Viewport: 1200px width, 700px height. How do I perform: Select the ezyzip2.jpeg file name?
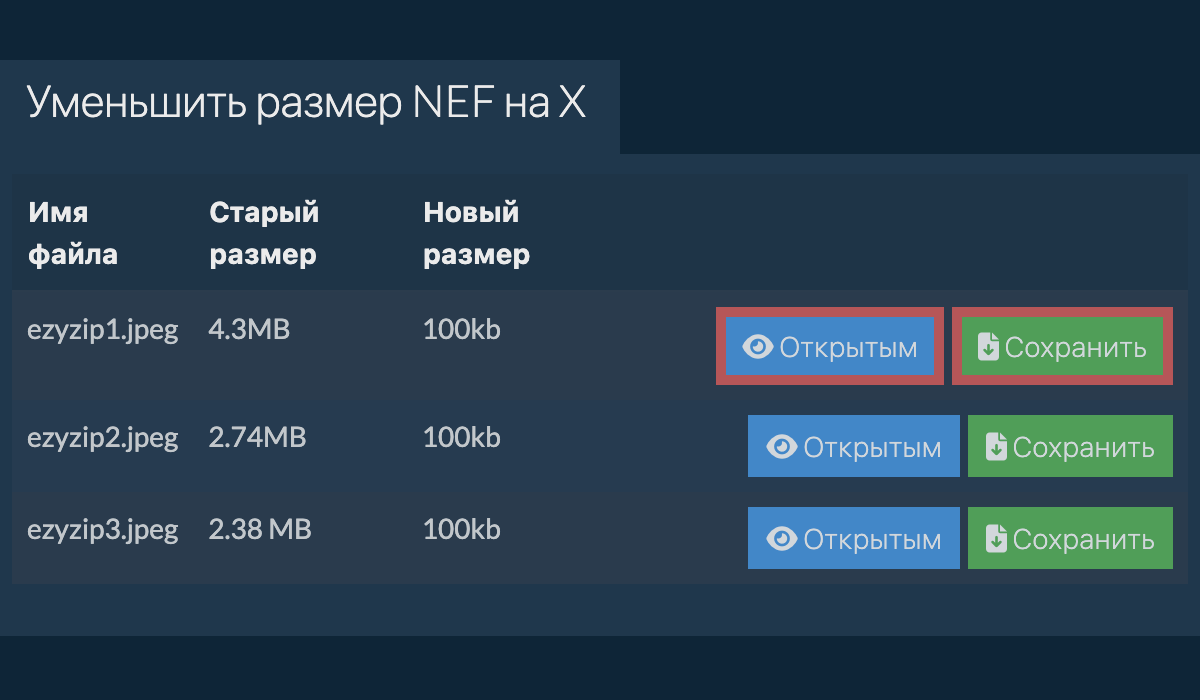[103, 437]
